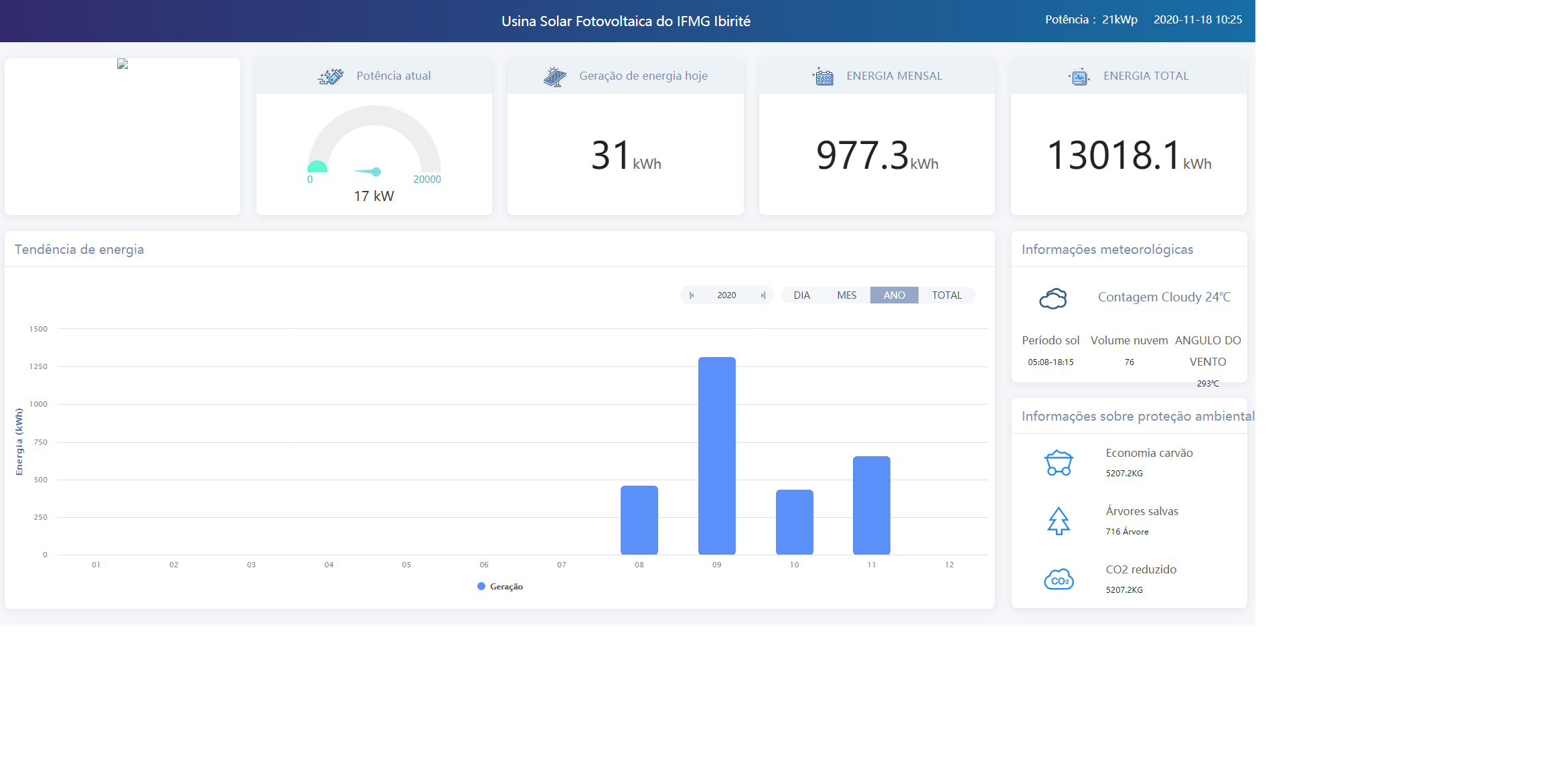Click the solar panel icon
The image size is (1568, 769).
pyautogui.click(x=555, y=76)
